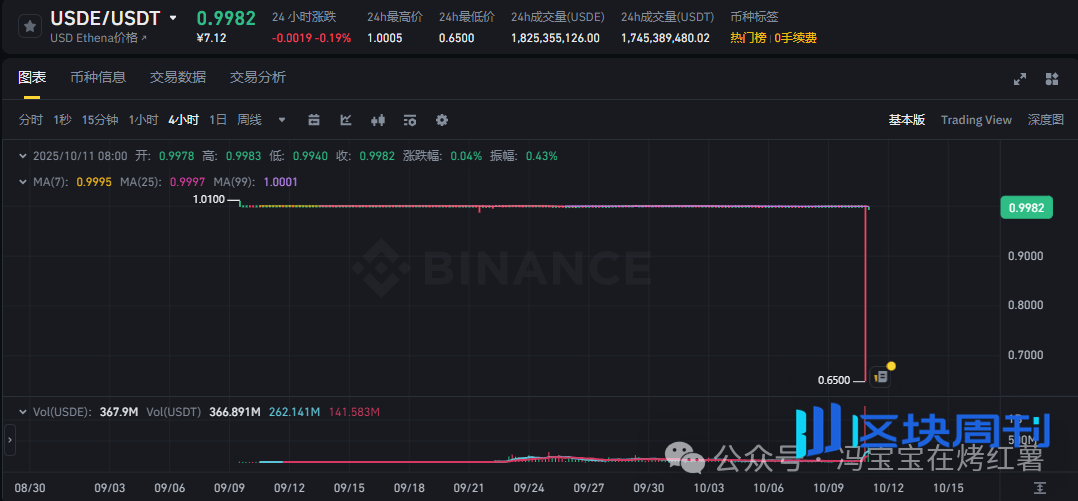The width and height of the screenshot is (1078, 501).
Task: Open the technical indicators chart icon
Action: pyautogui.click(x=346, y=120)
